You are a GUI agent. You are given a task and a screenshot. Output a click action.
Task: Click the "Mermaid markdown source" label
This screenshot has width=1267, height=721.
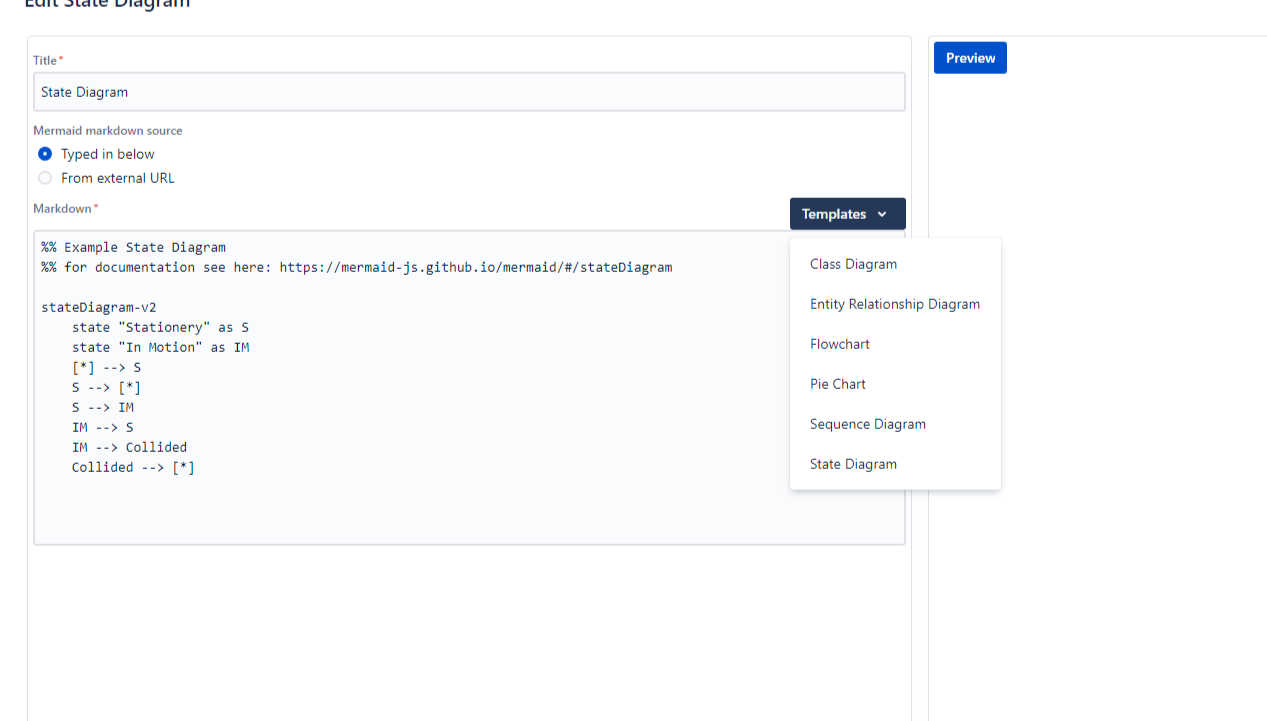pyautogui.click(x=107, y=131)
